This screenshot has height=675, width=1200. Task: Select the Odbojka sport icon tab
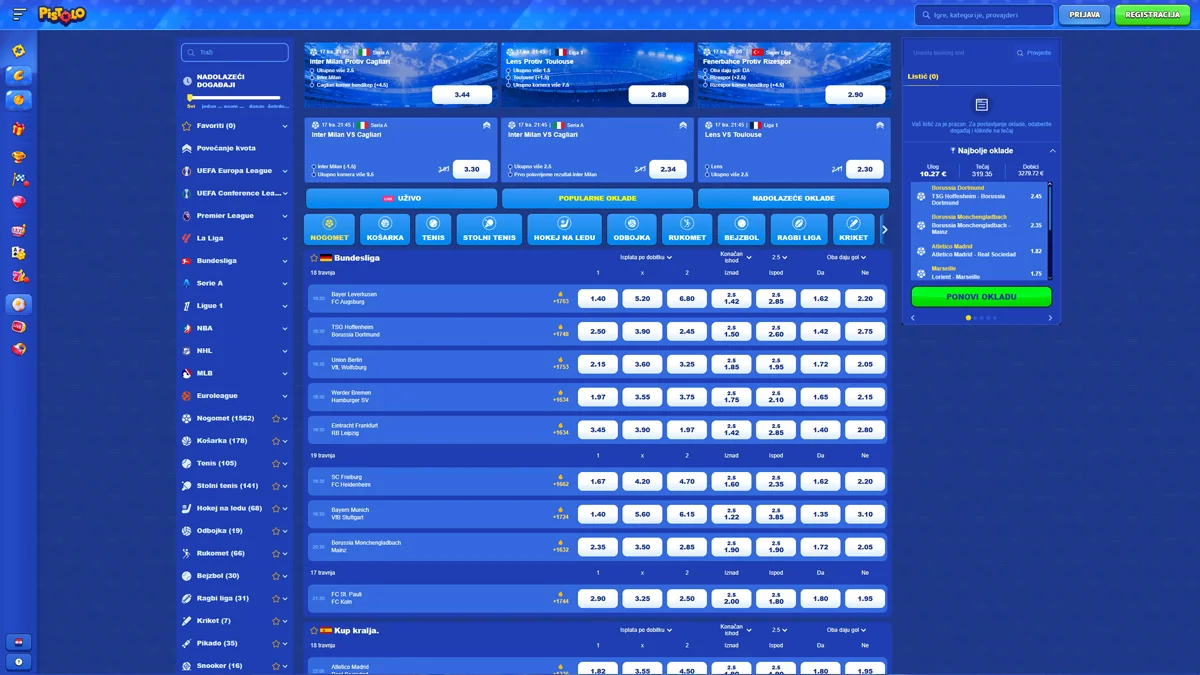point(632,229)
